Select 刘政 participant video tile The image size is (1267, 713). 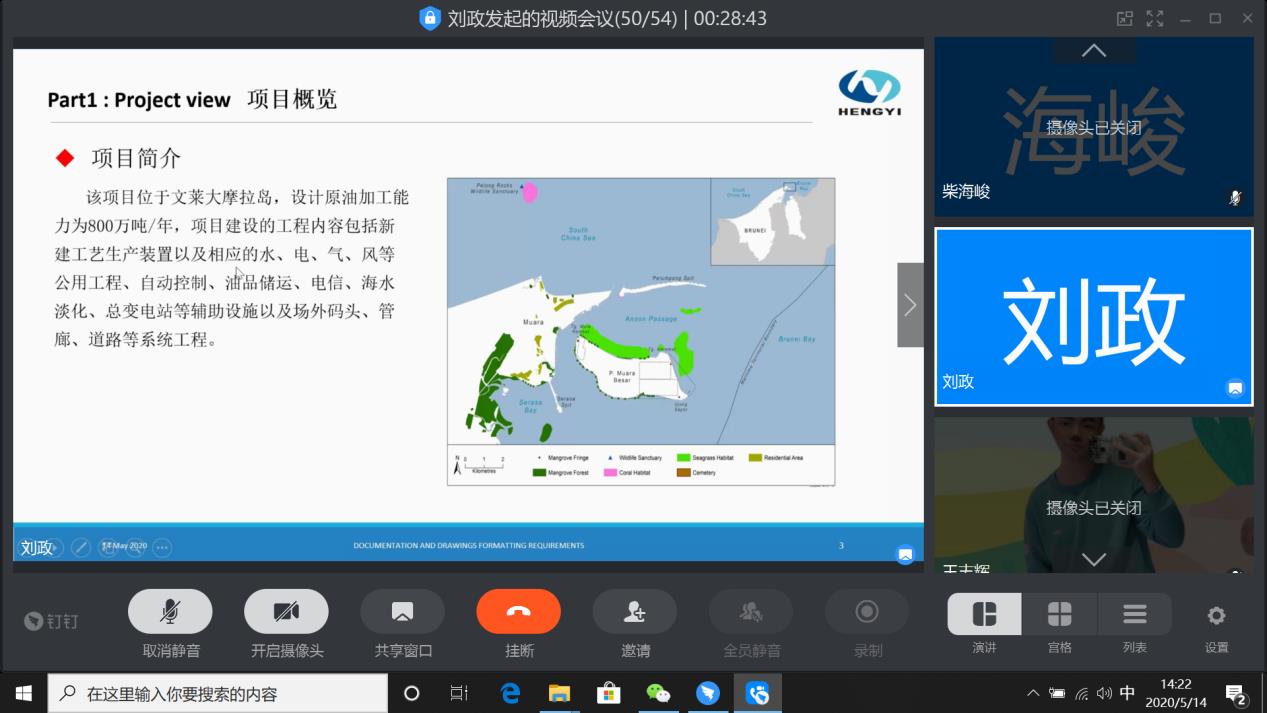1093,317
